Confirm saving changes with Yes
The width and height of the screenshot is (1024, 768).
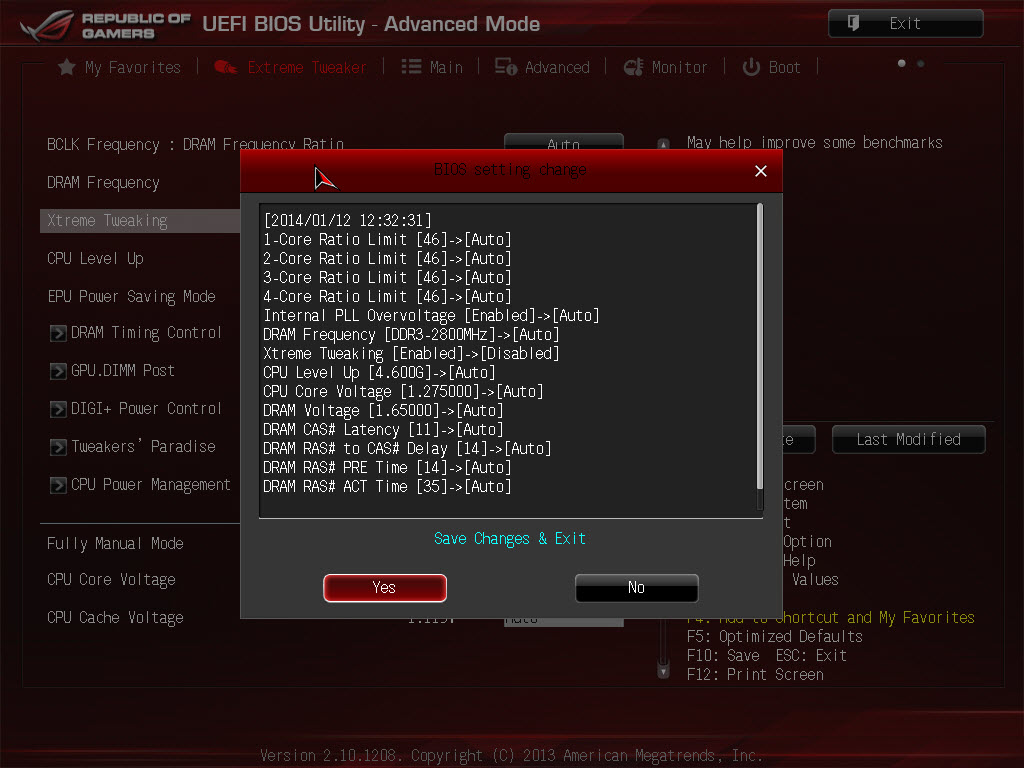[385, 588]
